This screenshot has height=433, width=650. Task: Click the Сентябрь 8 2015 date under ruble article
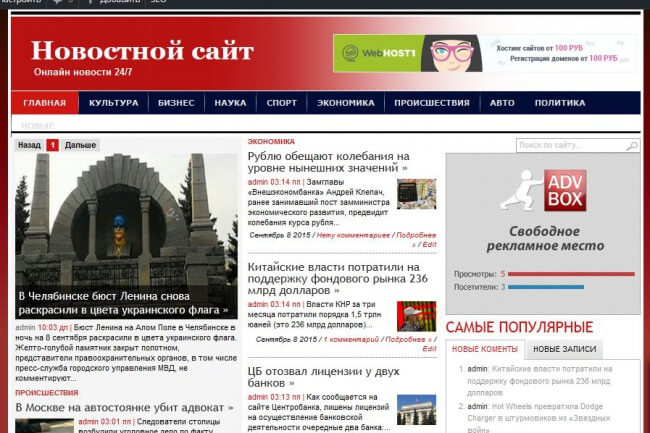point(280,235)
